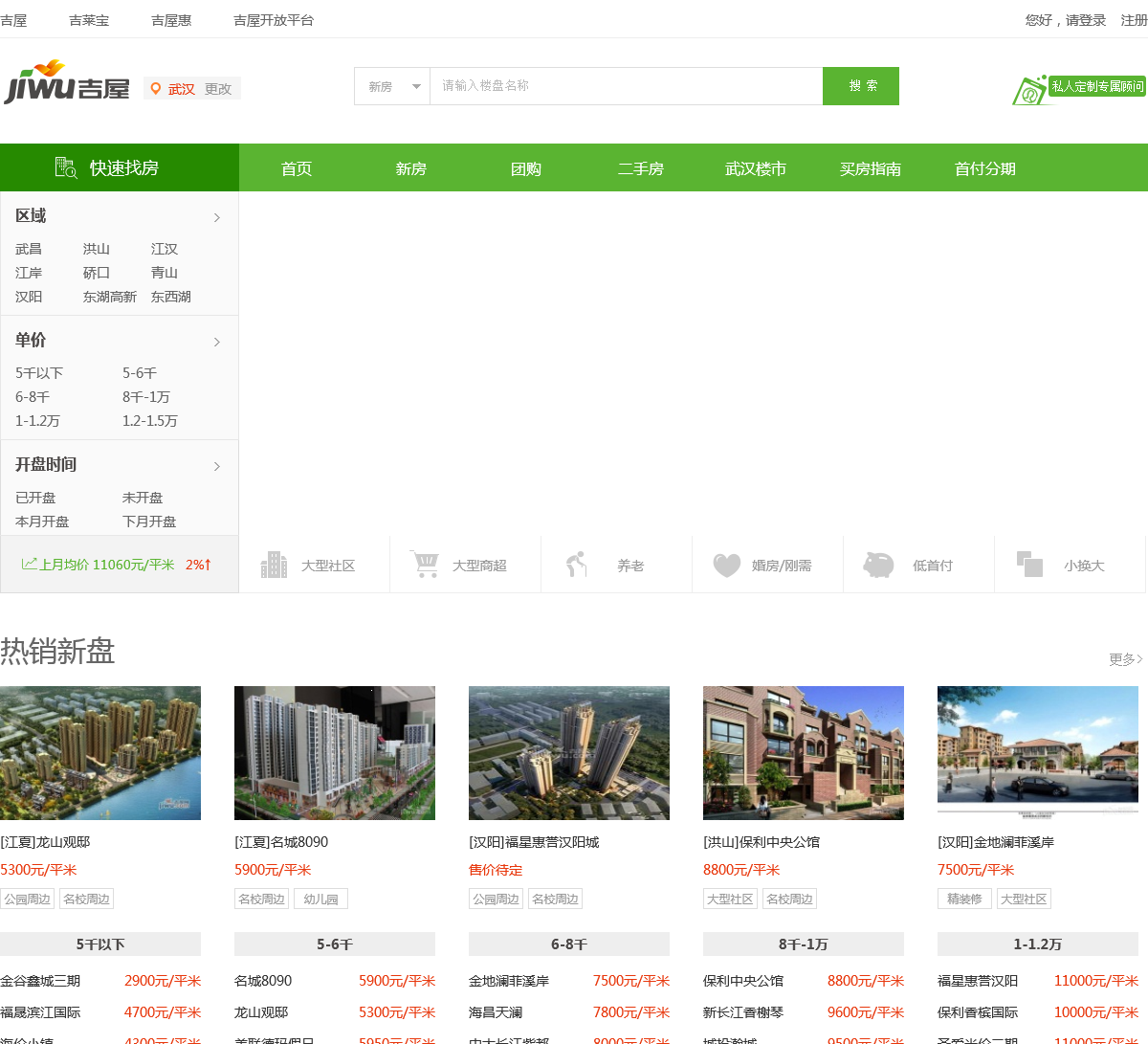1148x1044 pixels.
Task: Filter by 东湖高新 district
Action: 110,297
